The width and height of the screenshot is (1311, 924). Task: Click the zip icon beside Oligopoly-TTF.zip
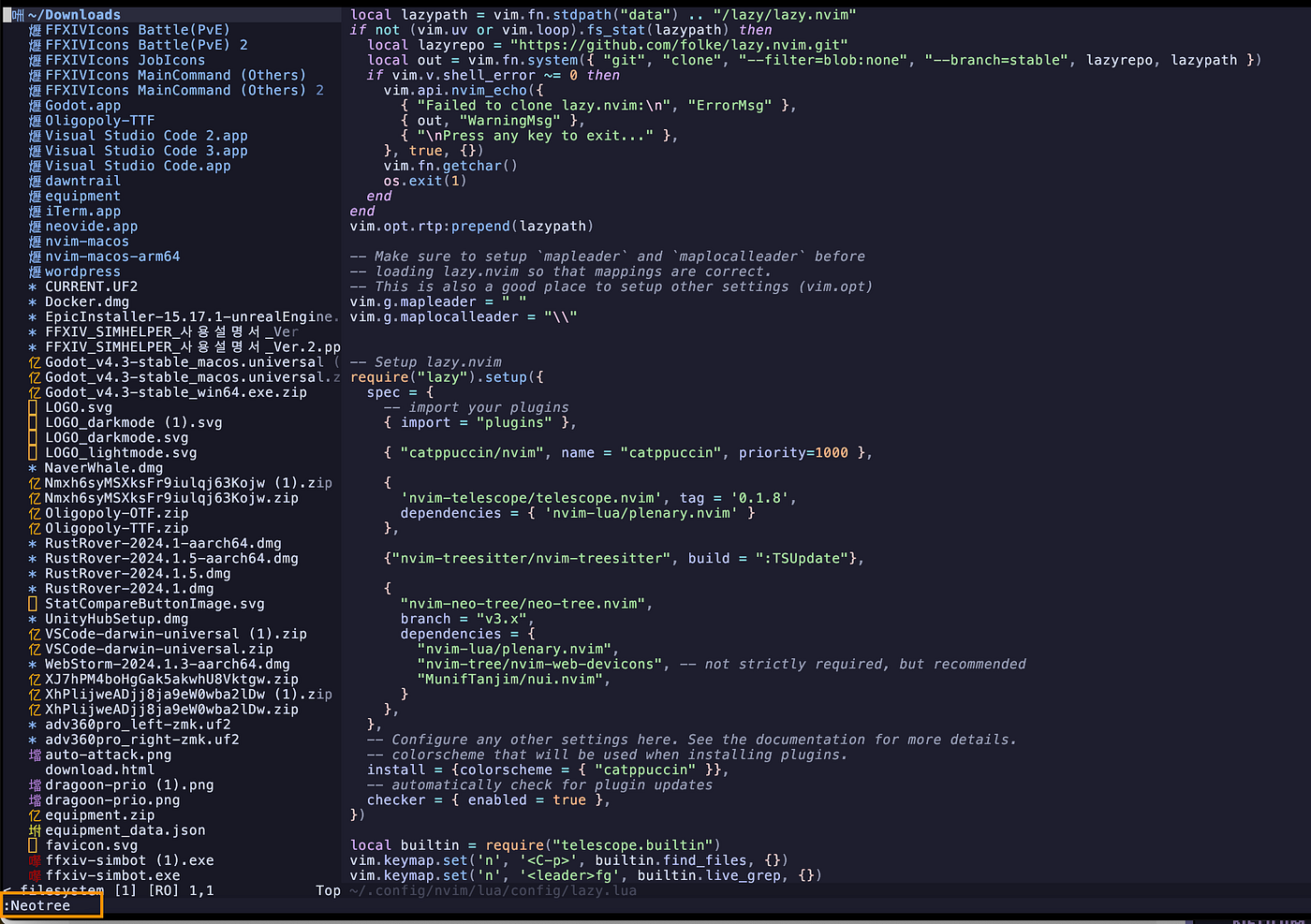(x=35, y=528)
